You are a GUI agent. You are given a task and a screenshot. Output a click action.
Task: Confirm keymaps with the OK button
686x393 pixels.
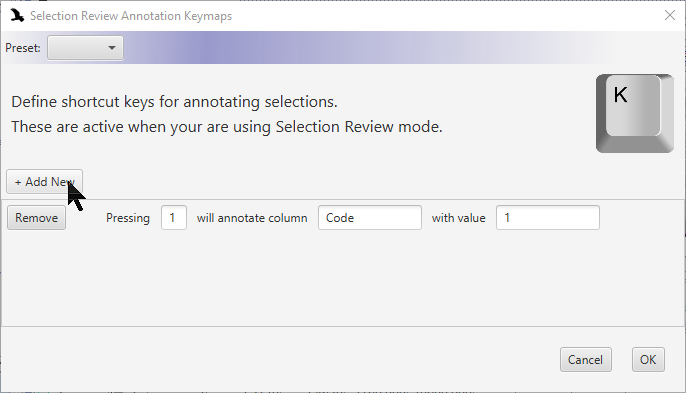click(648, 360)
